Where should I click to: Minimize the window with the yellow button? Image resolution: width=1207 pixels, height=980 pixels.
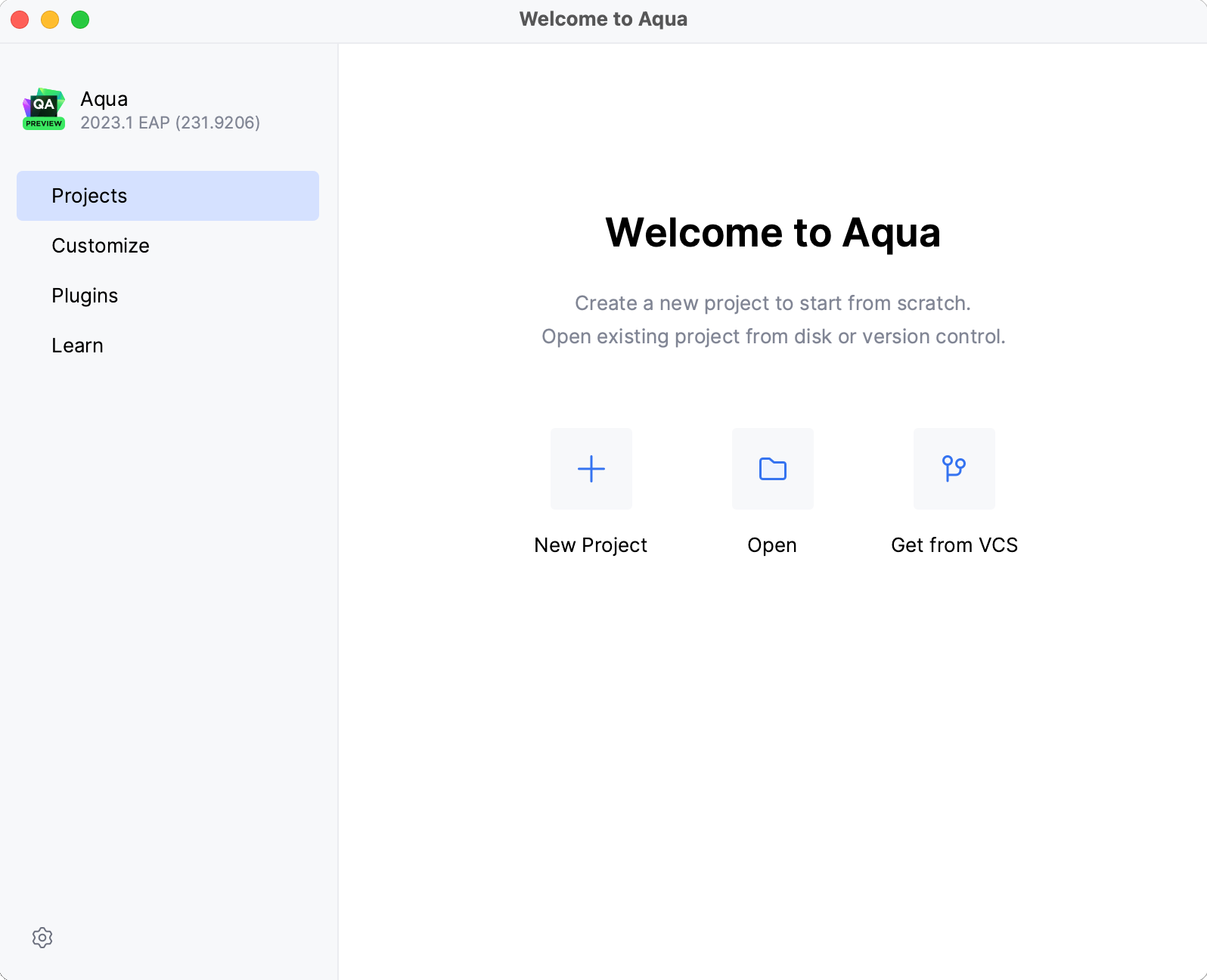point(50,20)
